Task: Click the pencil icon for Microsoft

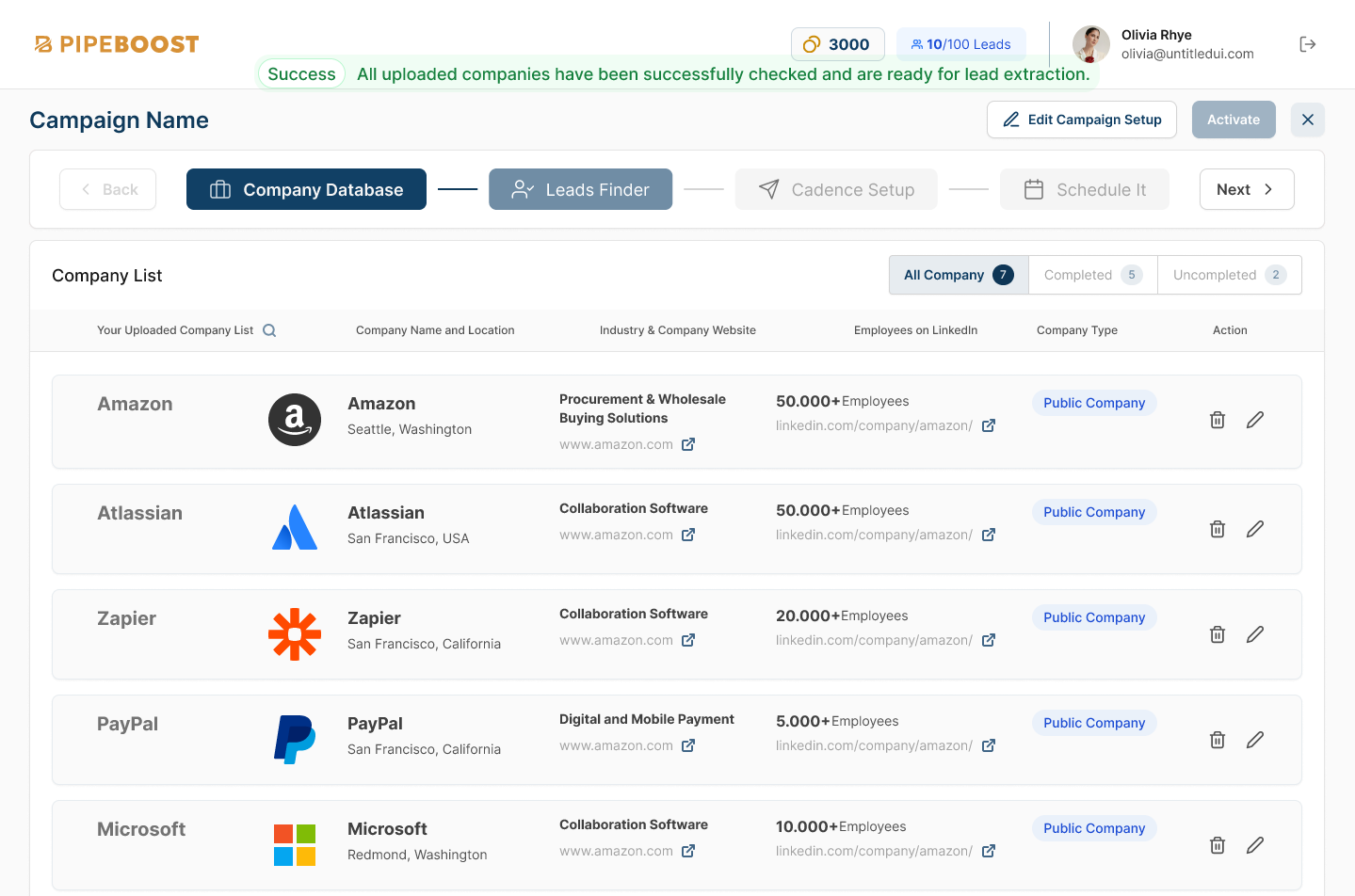Action: 1255,845
